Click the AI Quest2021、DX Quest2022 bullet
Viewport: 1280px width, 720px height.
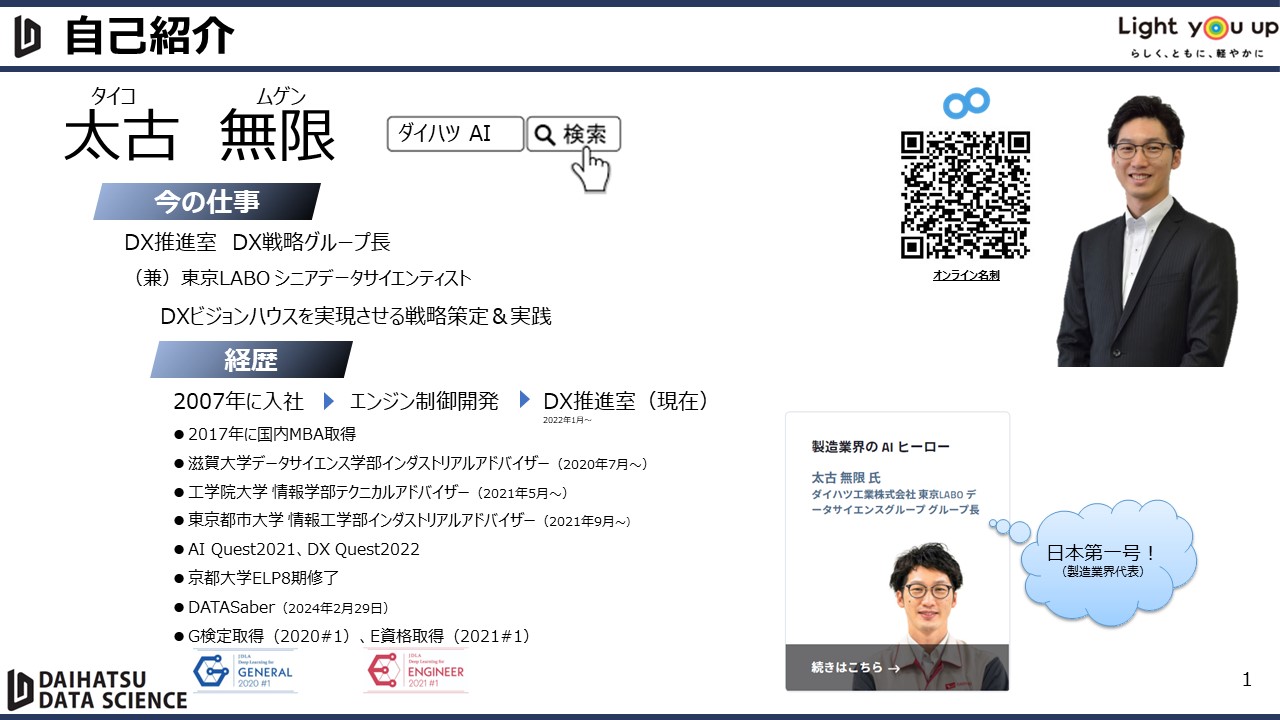(x=297, y=549)
